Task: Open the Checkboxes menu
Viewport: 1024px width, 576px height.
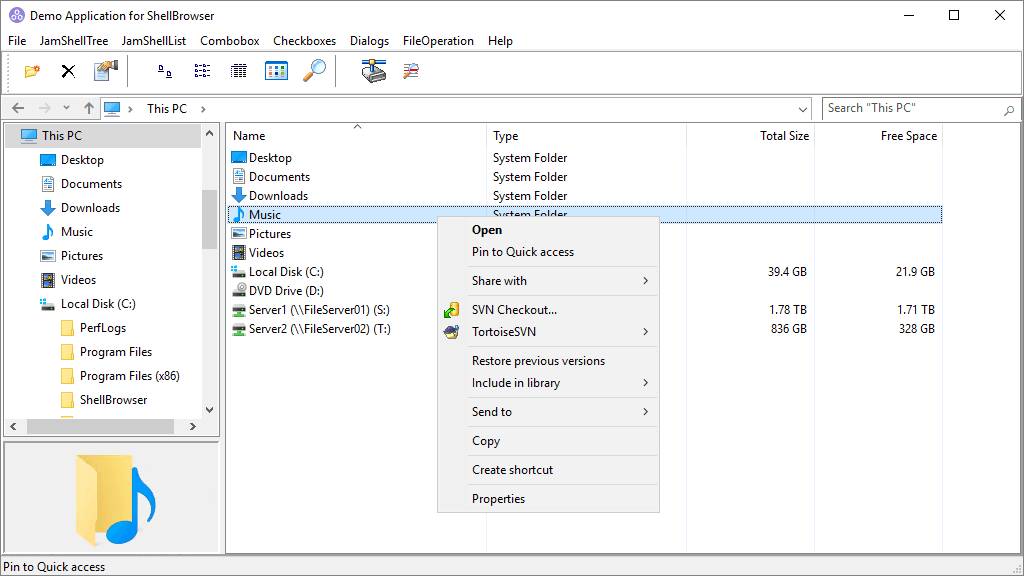Action: coord(304,41)
